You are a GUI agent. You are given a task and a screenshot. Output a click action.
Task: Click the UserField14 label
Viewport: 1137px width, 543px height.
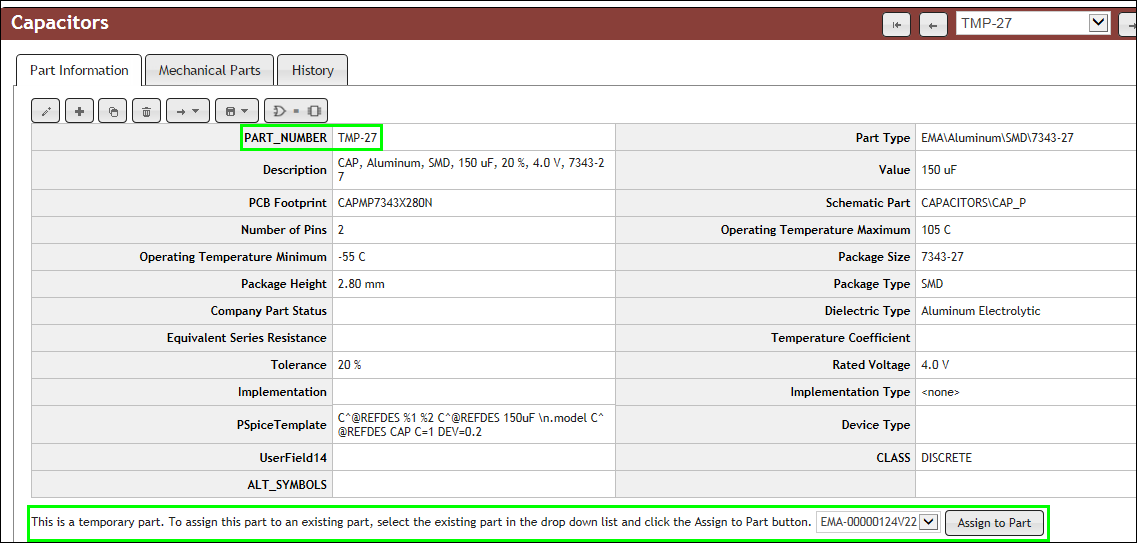(x=294, y=458)
